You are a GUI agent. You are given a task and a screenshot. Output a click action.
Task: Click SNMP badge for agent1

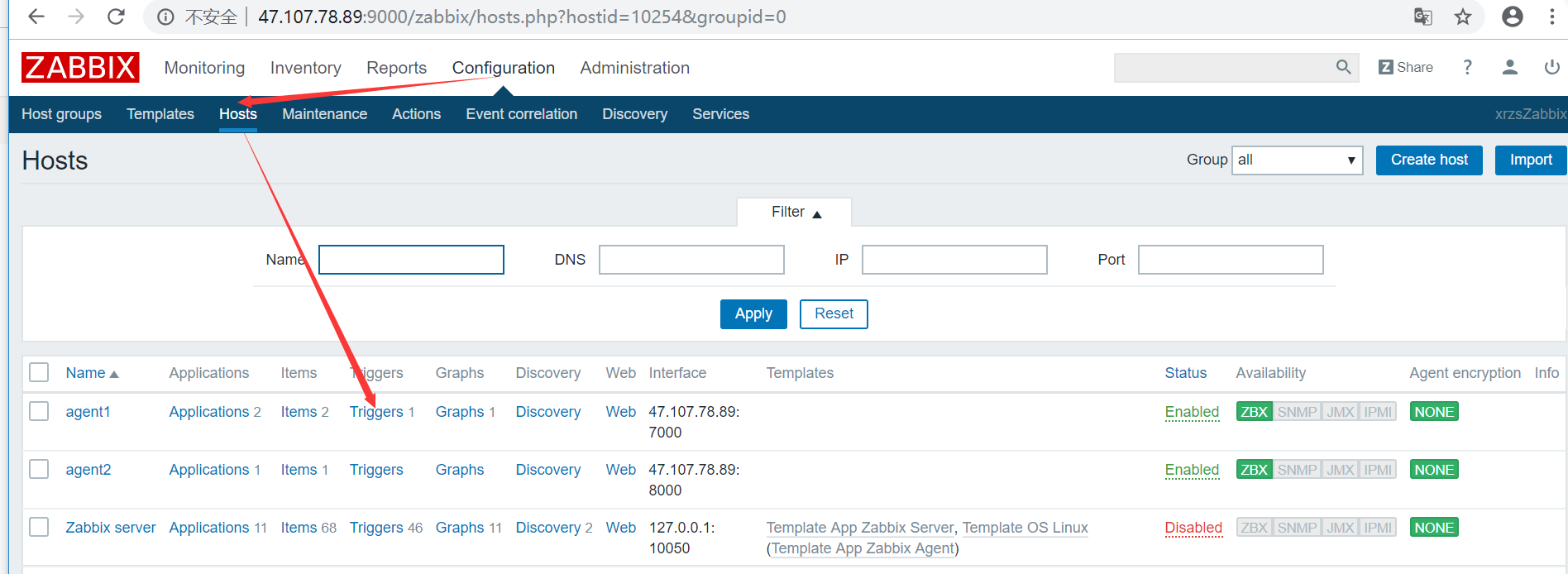1297,412
